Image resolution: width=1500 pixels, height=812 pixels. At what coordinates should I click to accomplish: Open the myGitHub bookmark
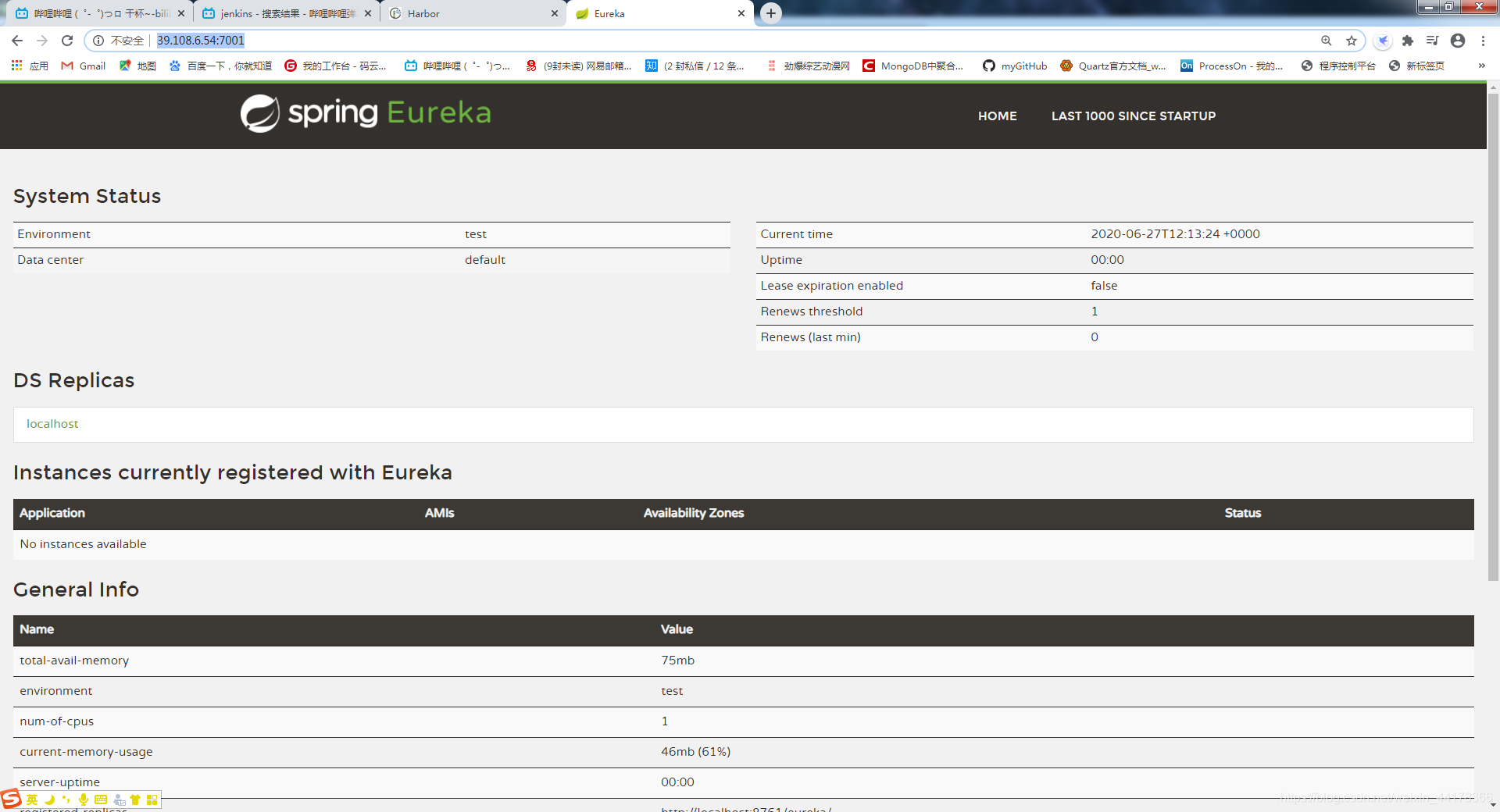tap(1015, 66)
